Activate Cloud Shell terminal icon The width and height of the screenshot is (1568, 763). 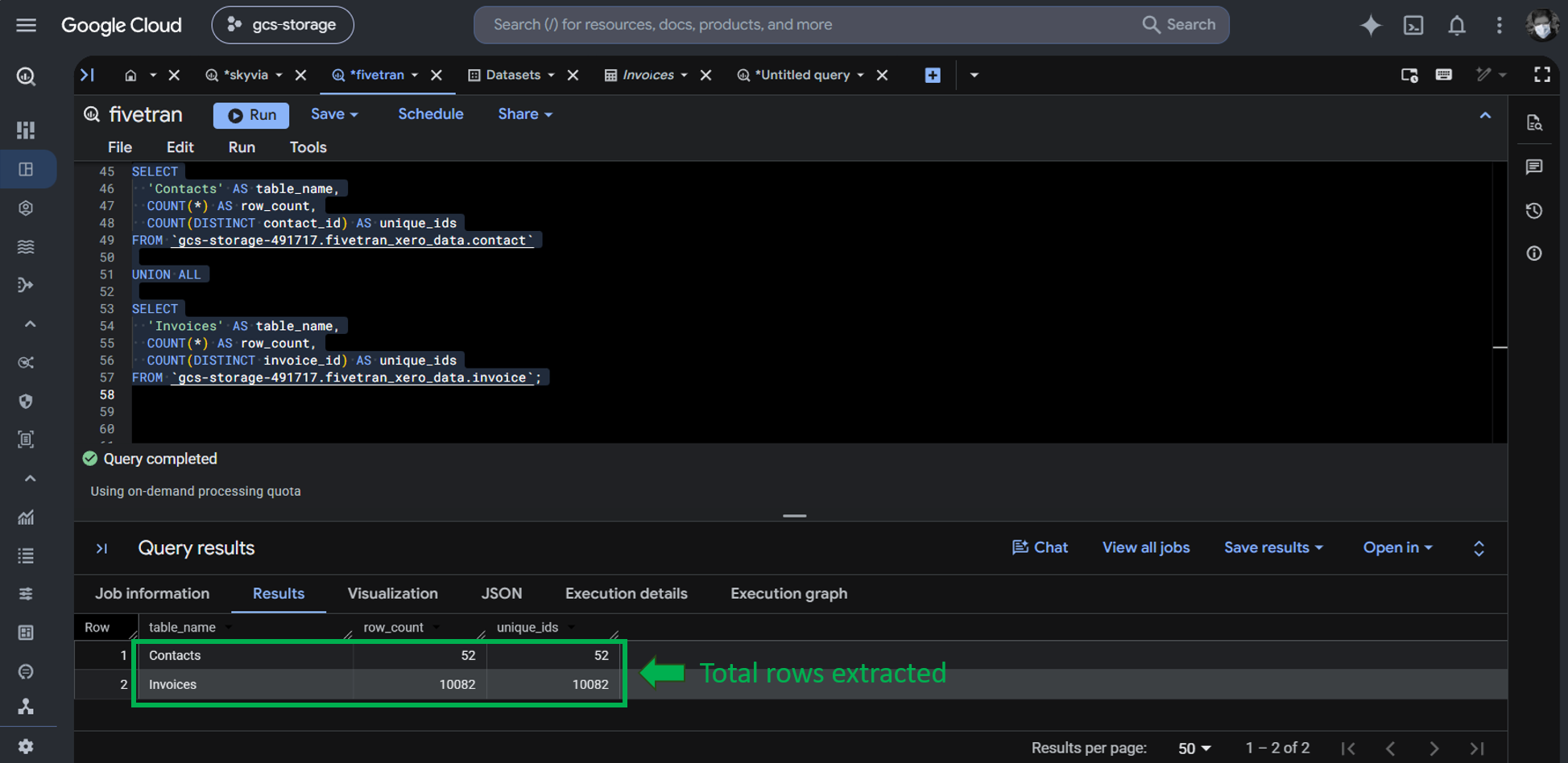click(1413, 25)
